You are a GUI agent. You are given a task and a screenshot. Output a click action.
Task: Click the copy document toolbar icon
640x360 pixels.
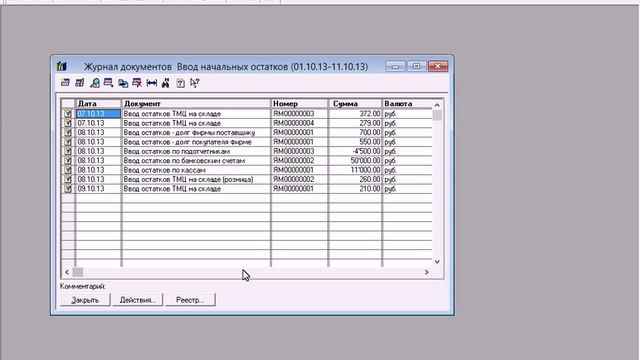coord(123,83)
